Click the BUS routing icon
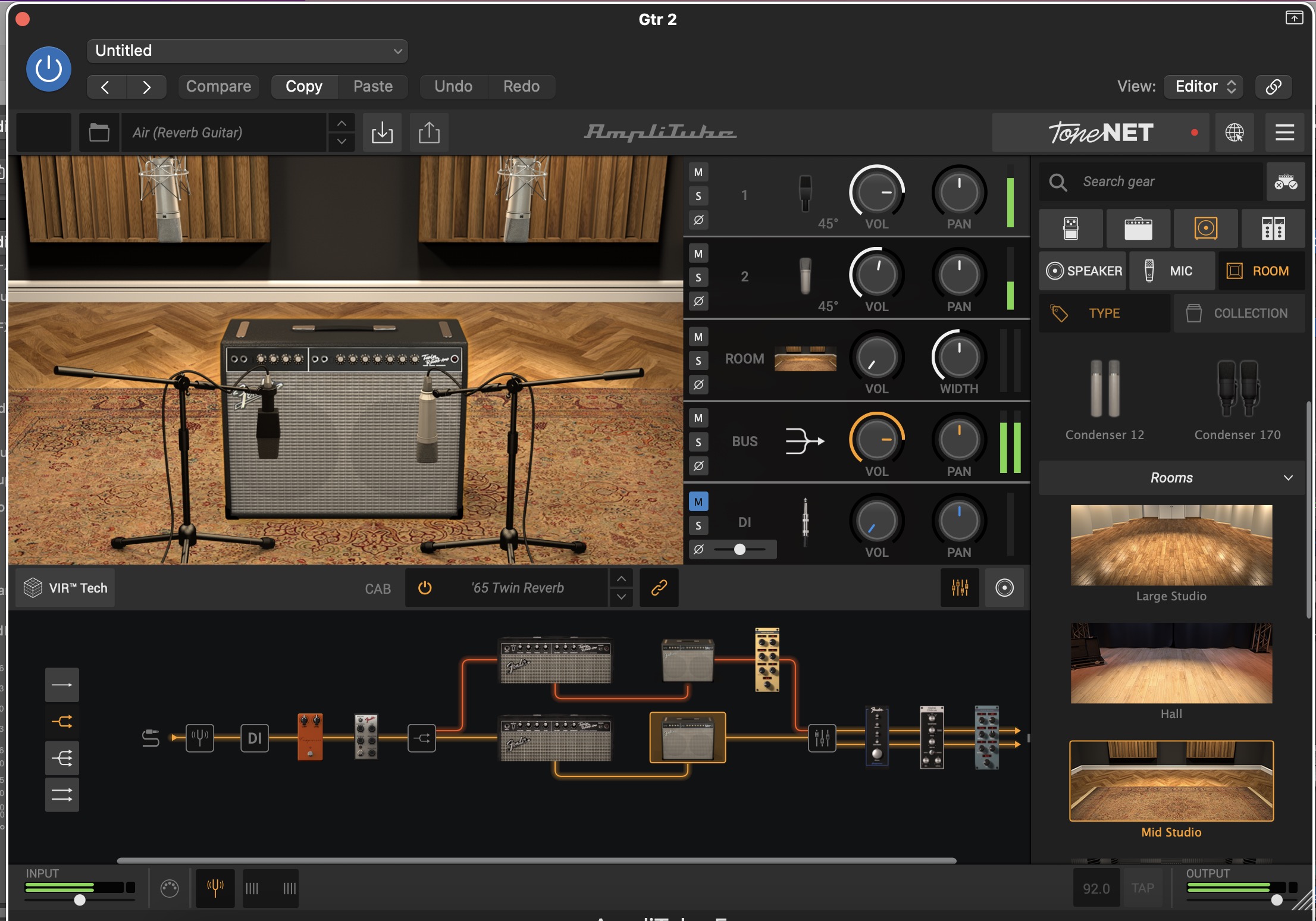This screenshot has height=921, width=1316. (x=805, y=441)
